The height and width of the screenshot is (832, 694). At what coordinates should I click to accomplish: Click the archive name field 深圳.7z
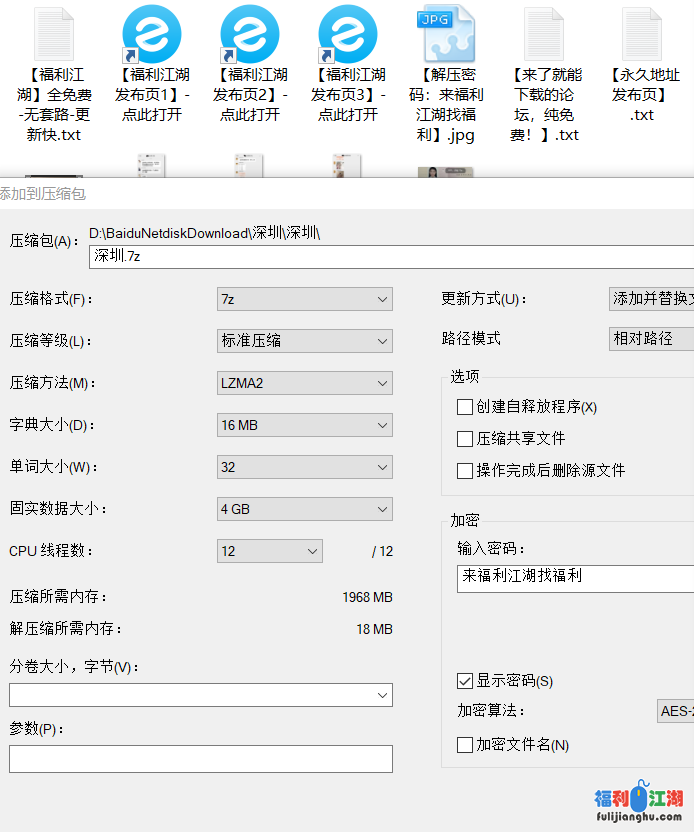click(390, 256)
